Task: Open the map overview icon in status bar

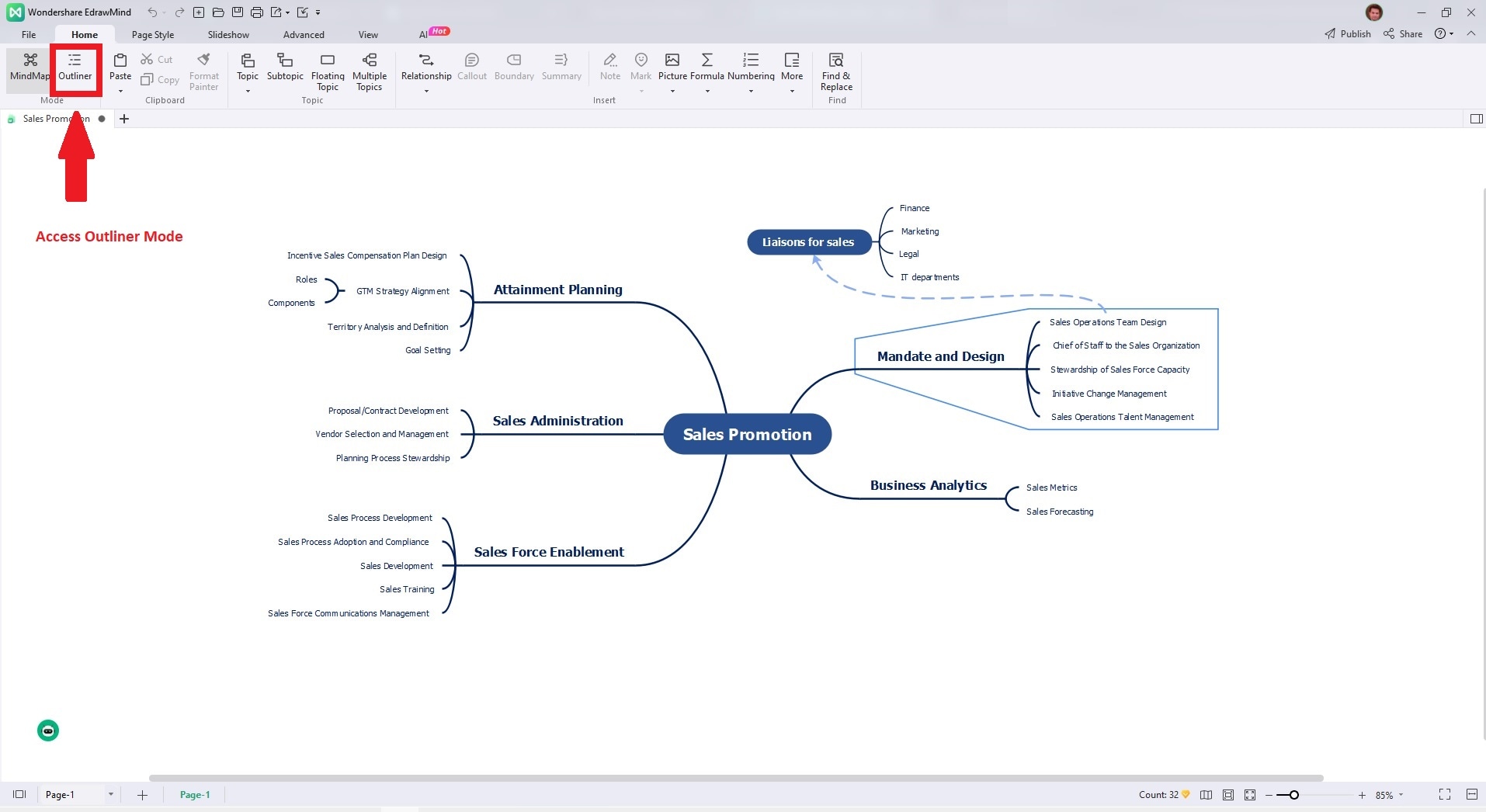Action: pos(1206,795)
